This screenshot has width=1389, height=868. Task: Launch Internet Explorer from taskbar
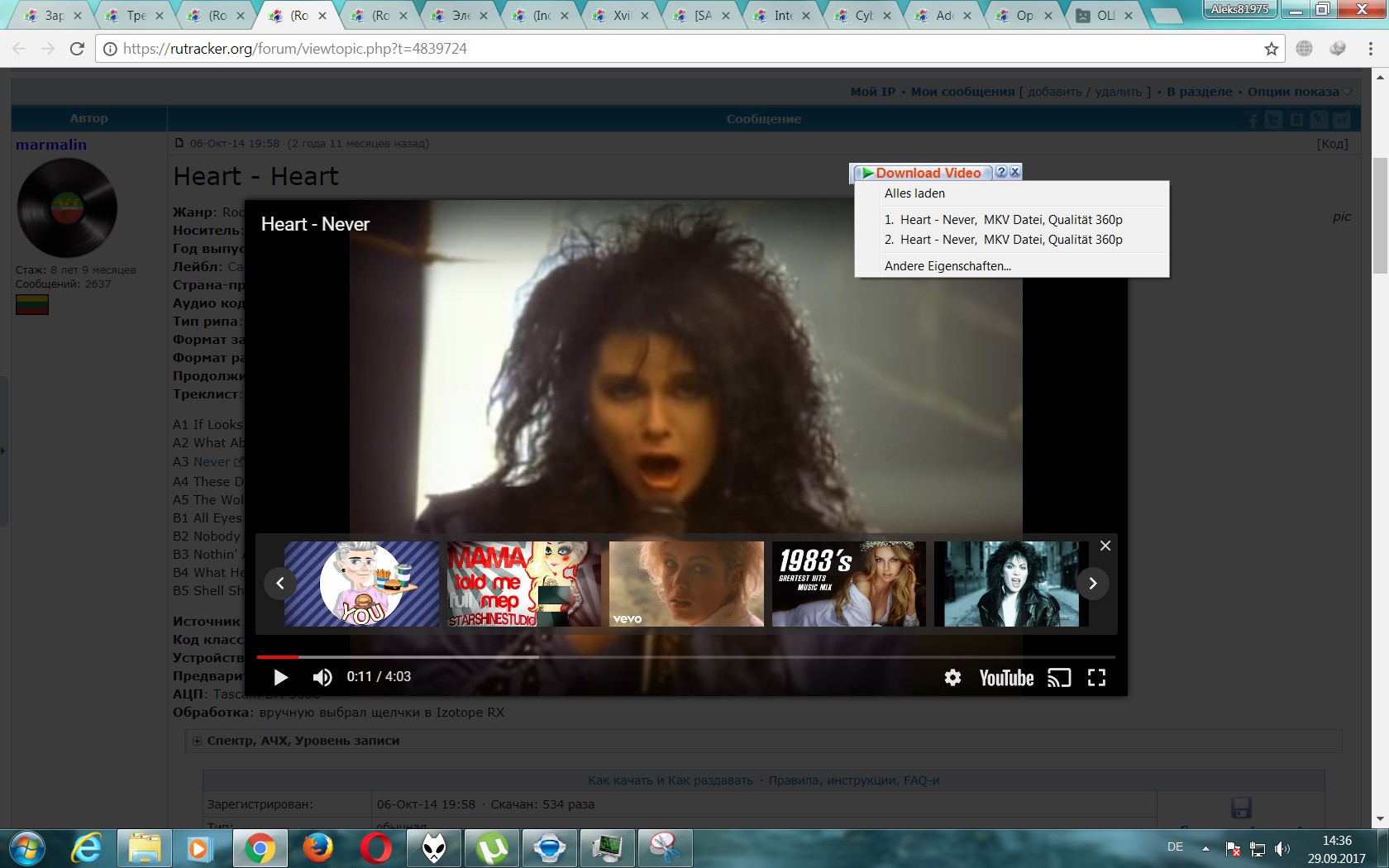tap(86, 849)
